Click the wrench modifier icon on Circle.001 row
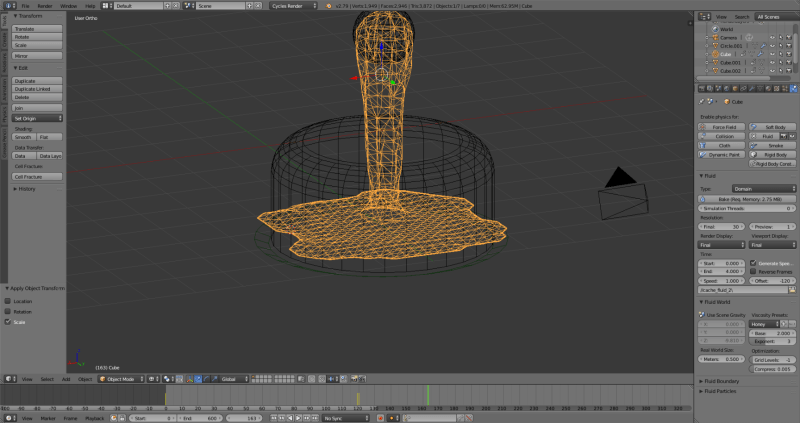Viewport: 800px width, 423px height. click(x=763, y=46)
